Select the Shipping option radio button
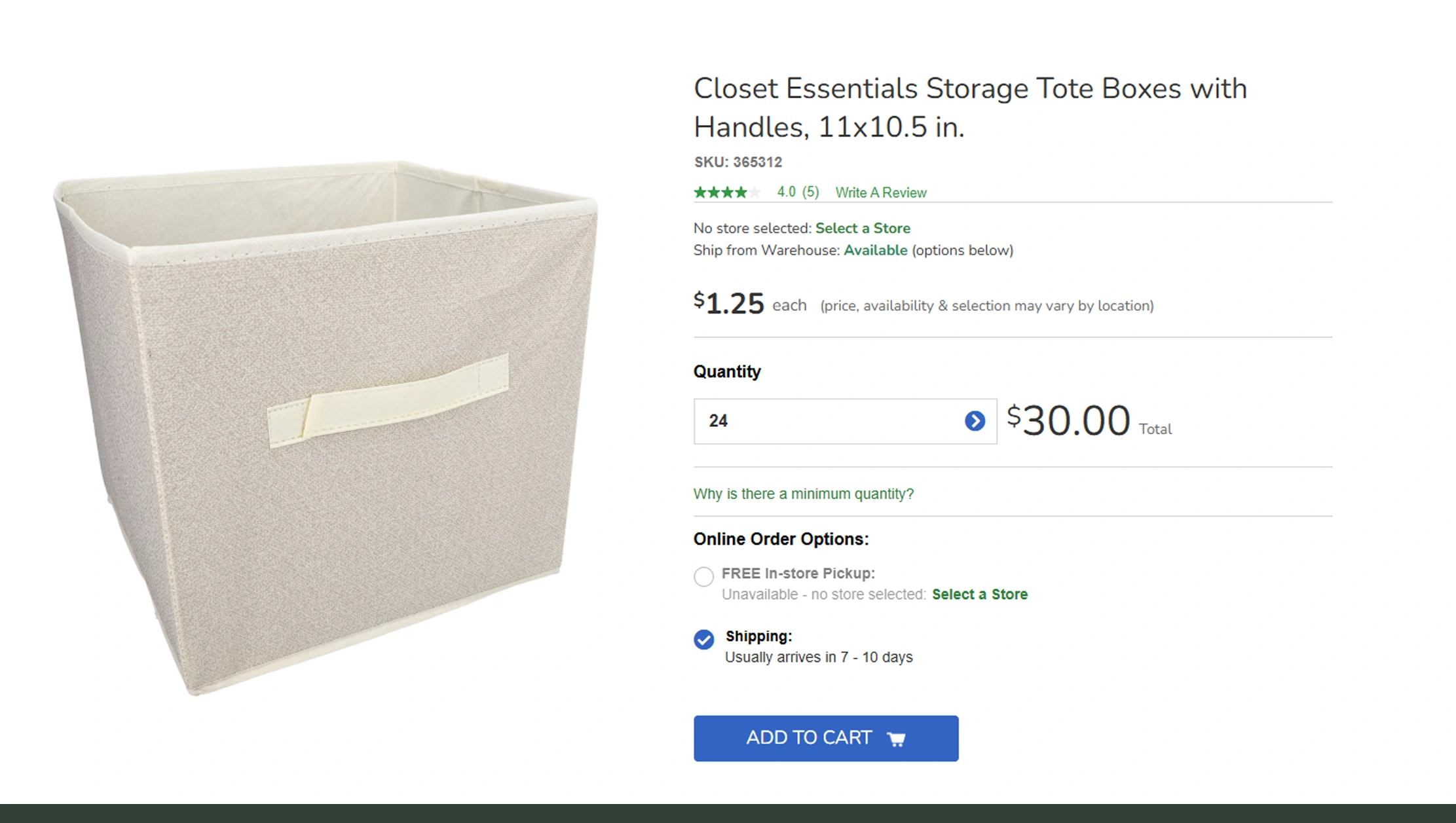The image size is (1456, 823). pos(703,639)
